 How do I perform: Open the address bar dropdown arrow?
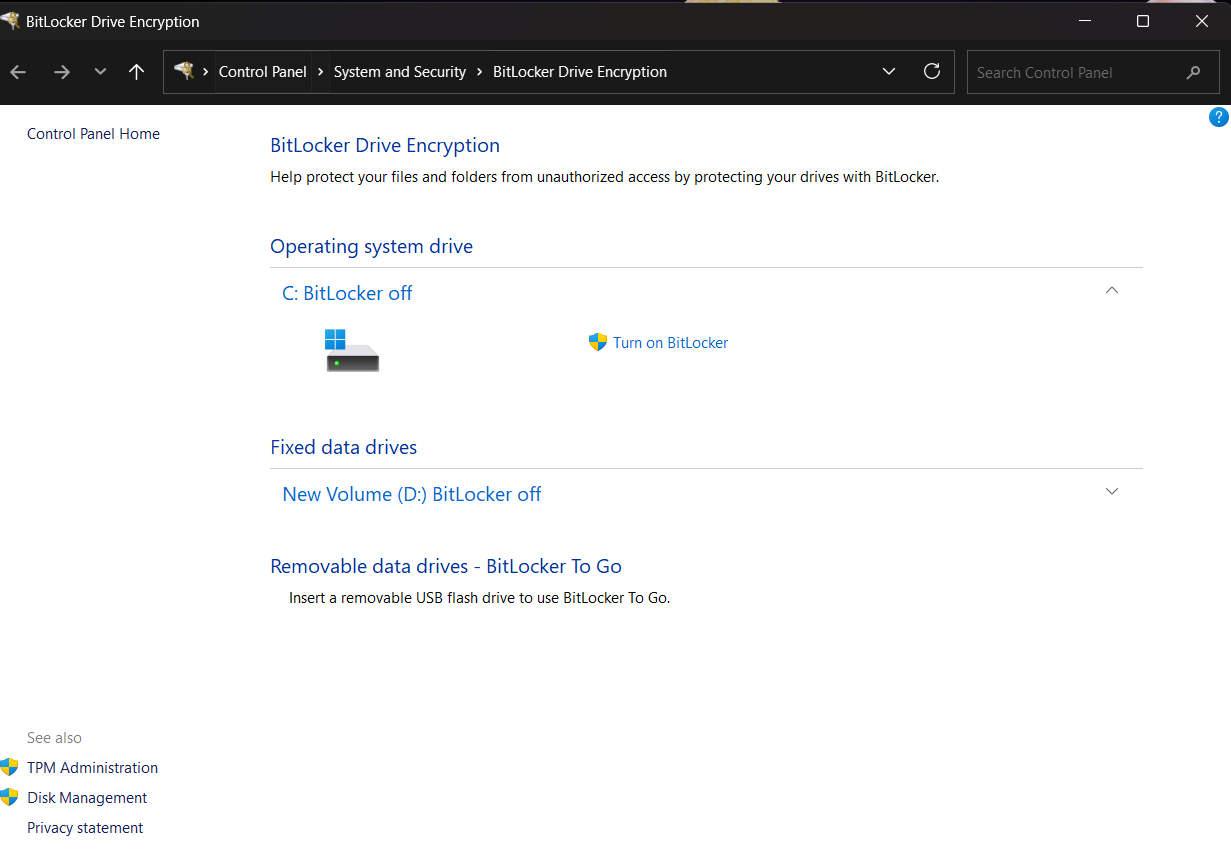888,71
